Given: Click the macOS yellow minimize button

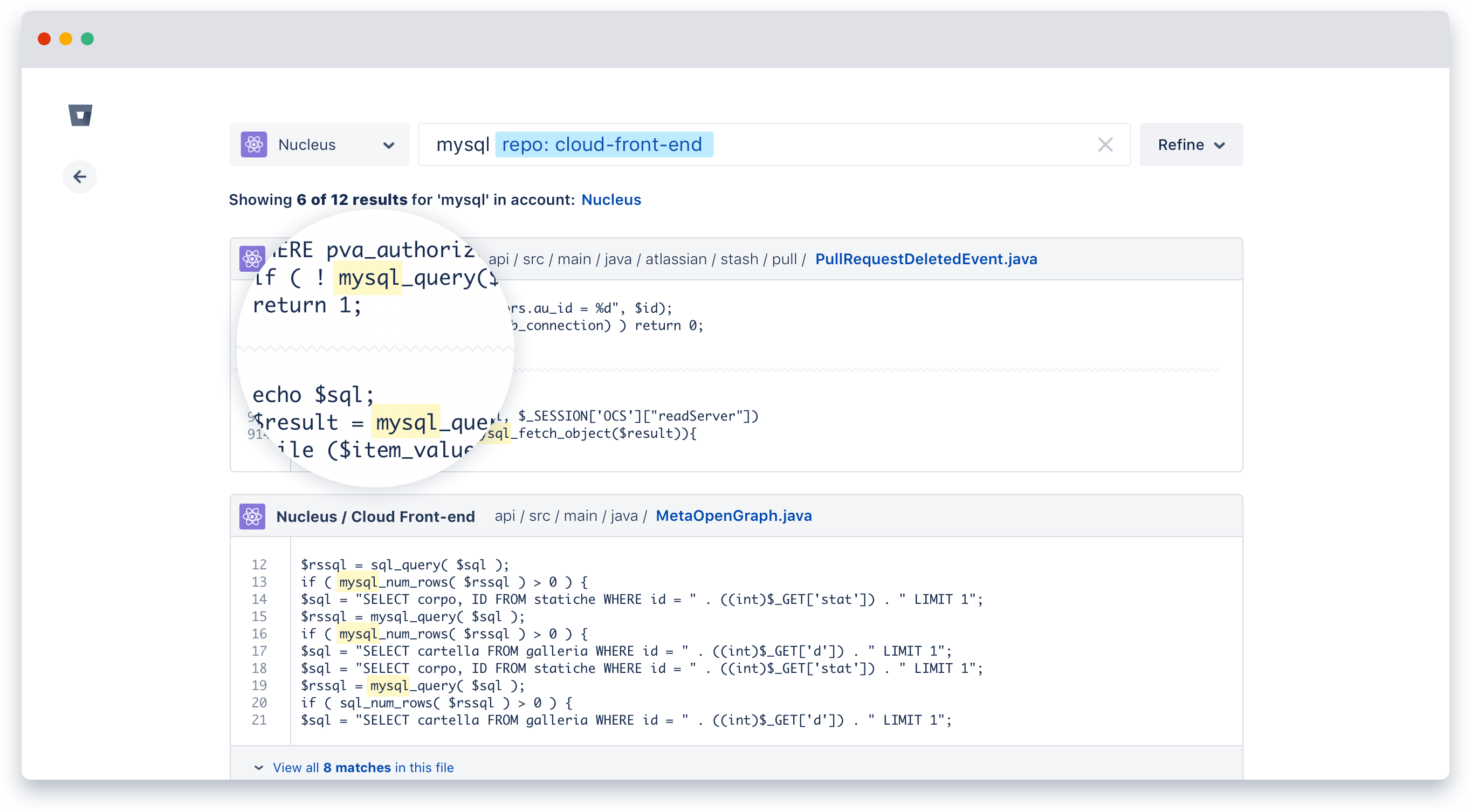Looking at the screenshot, I should [x=66, y=39].
